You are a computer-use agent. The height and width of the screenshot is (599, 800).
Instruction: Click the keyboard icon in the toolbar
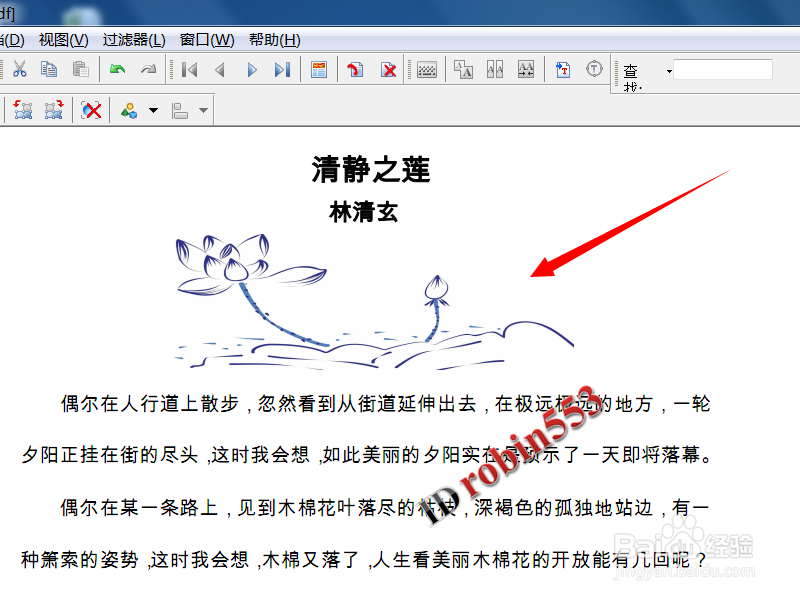(427, 69)
